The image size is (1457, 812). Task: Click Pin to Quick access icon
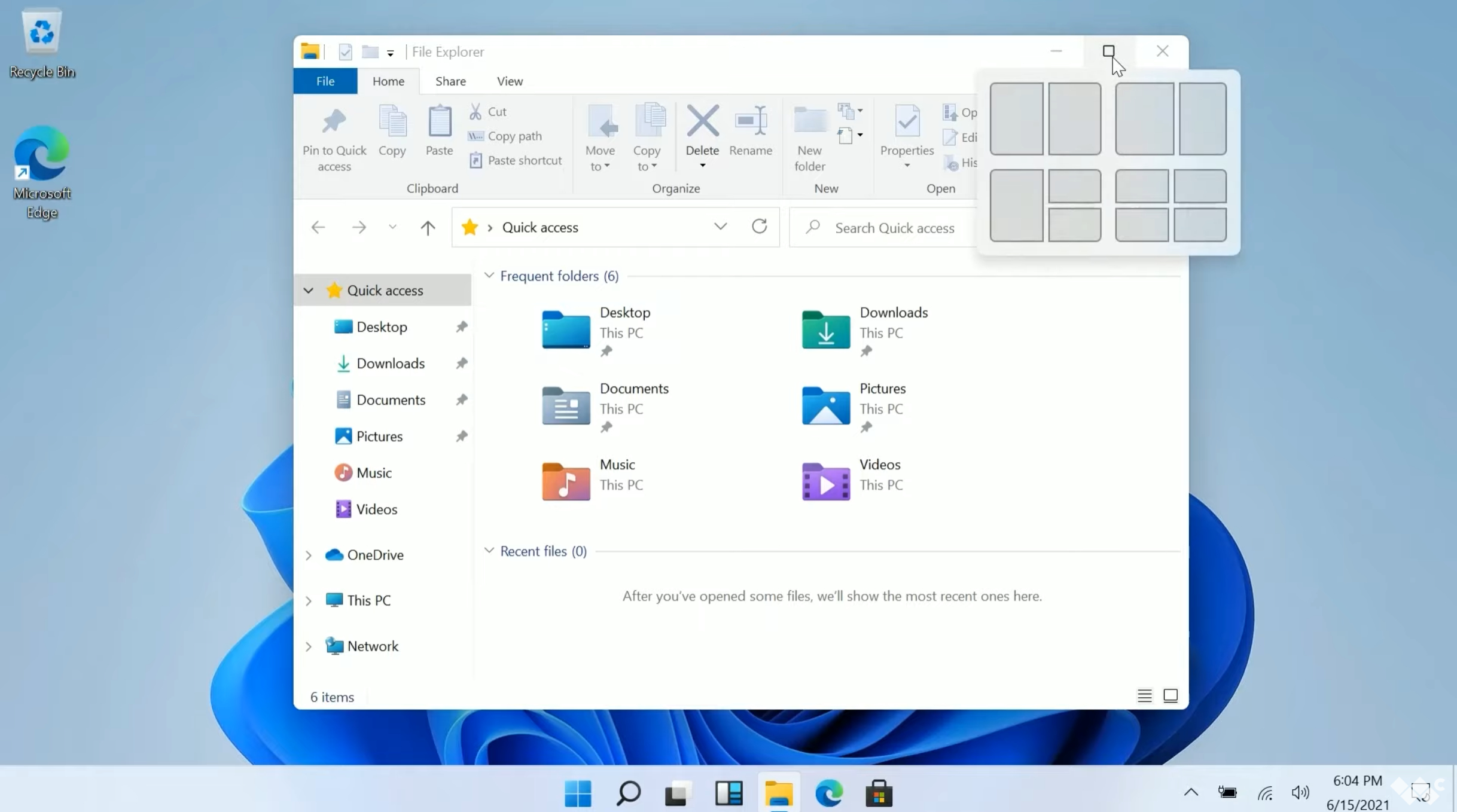[x=334, y=122]
